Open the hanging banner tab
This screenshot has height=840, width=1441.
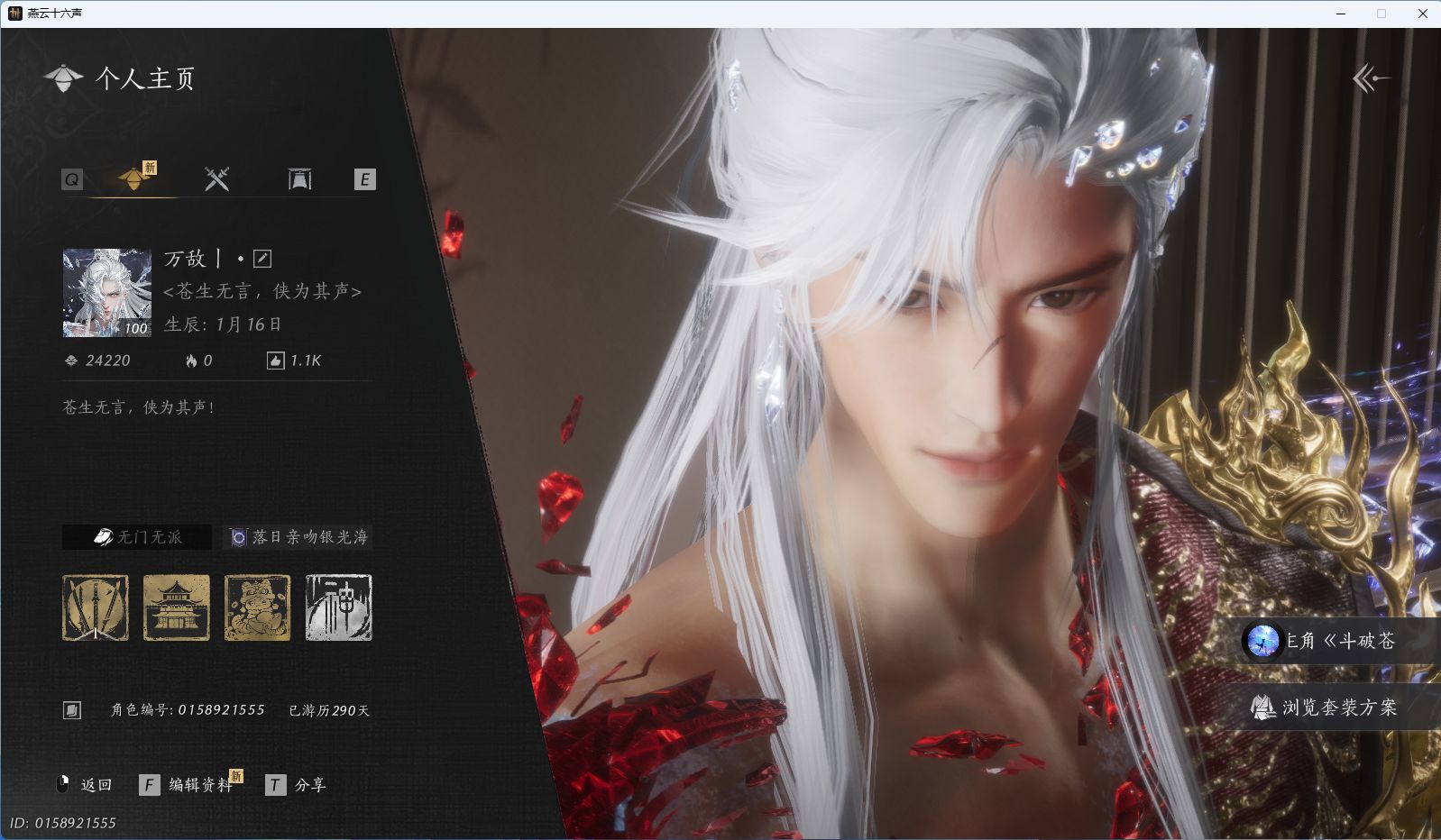point(299,179)
